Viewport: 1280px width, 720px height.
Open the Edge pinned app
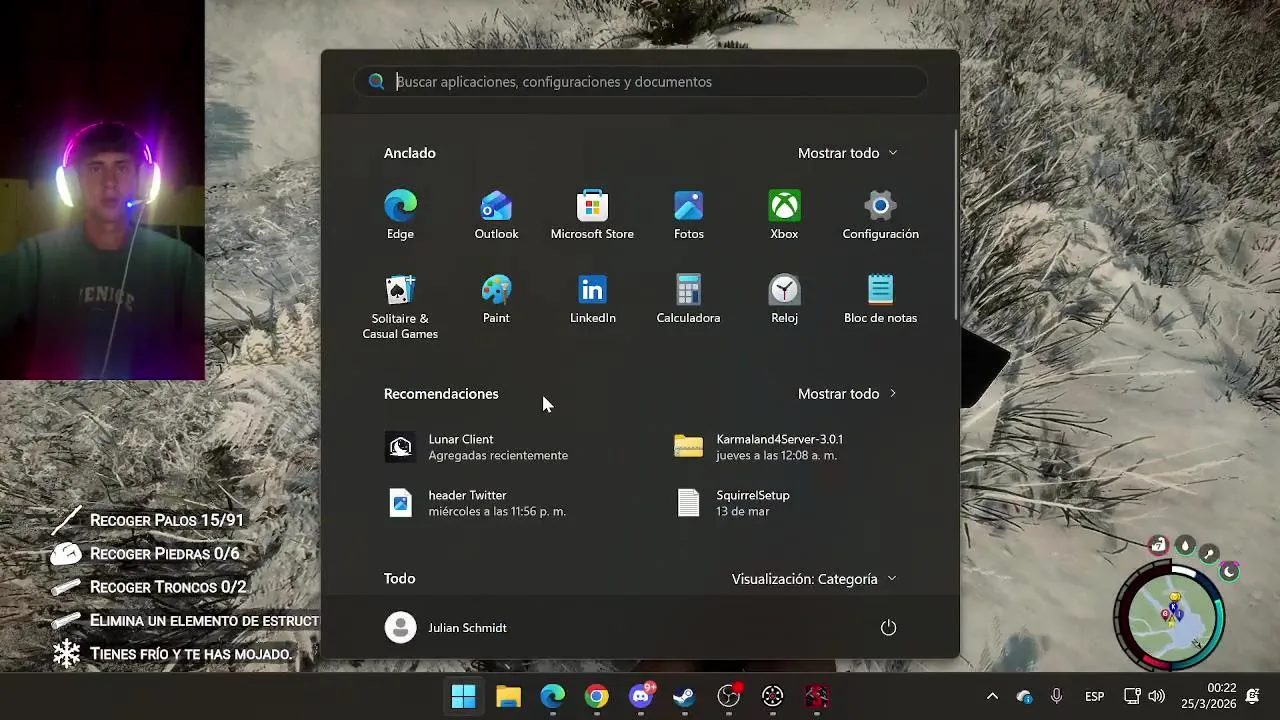click(400, 215)
